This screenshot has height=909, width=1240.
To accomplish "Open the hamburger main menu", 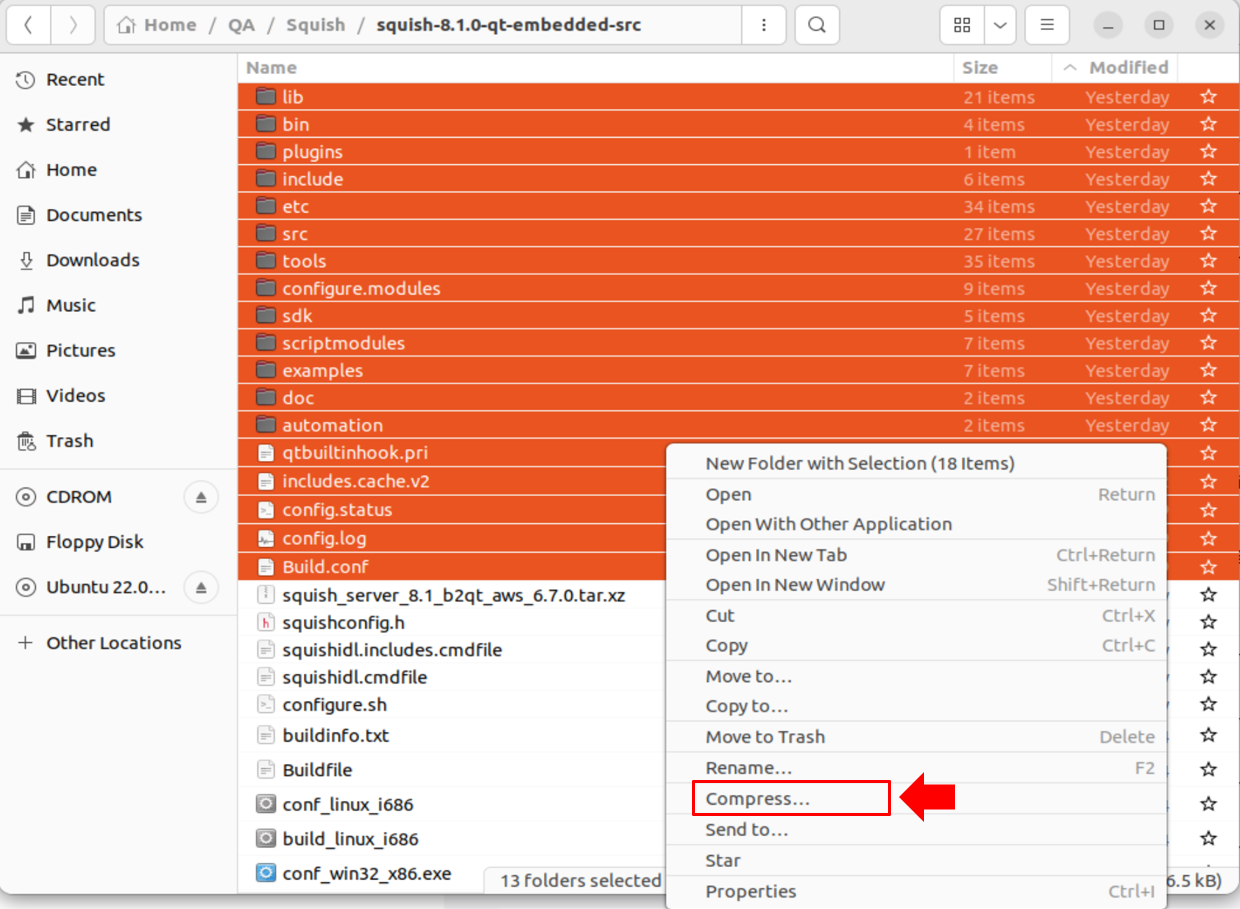I will [x=1047, y=25].
